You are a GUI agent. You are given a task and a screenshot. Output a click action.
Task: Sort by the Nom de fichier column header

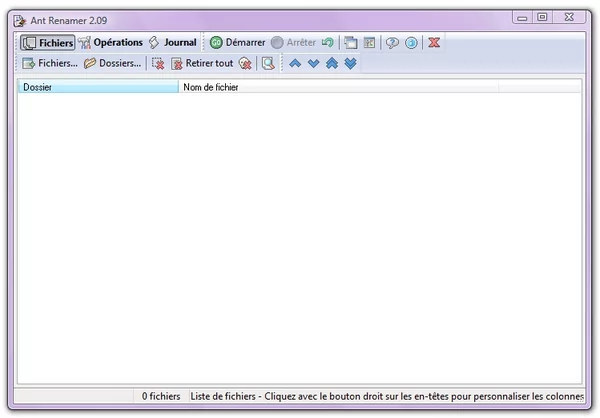pyautogui.click(x=339, y=87)
